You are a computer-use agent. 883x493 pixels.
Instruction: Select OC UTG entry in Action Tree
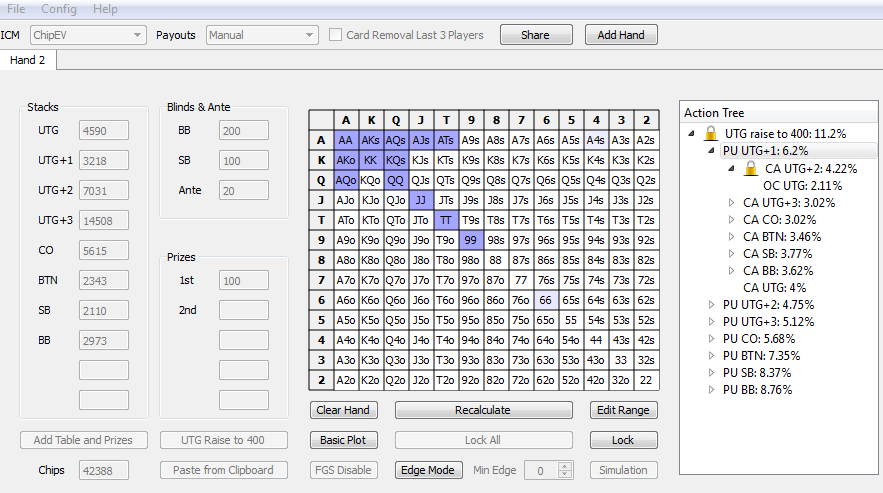790,185
